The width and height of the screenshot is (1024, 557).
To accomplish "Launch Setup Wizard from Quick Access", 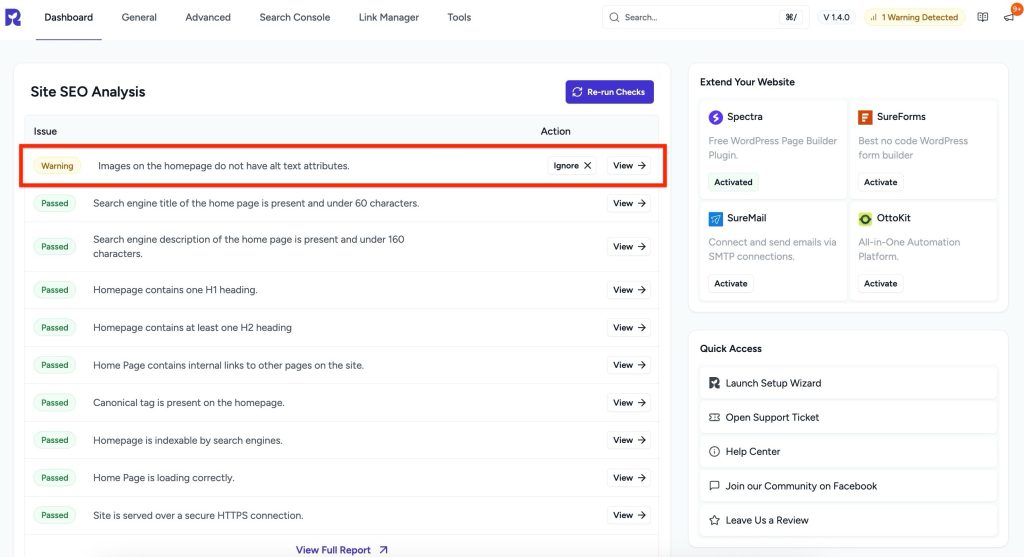I will [x=772, y=383].
